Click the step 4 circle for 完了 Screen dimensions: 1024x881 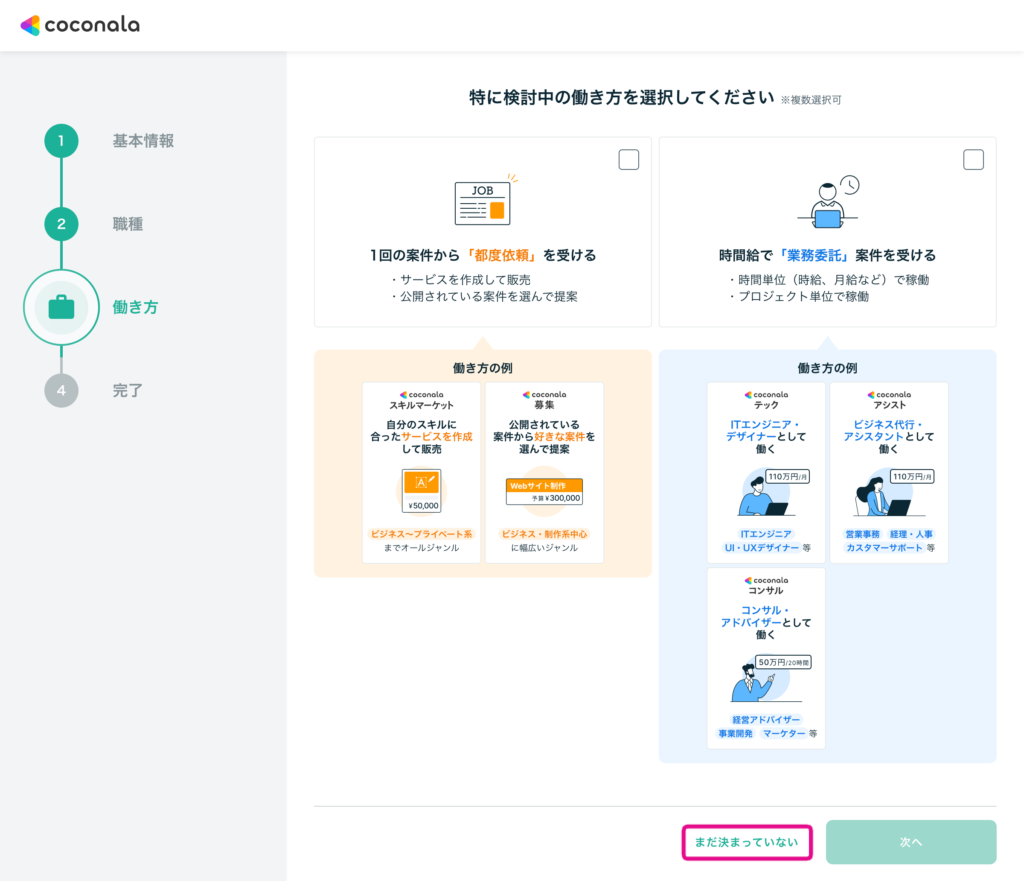(61, 390)
